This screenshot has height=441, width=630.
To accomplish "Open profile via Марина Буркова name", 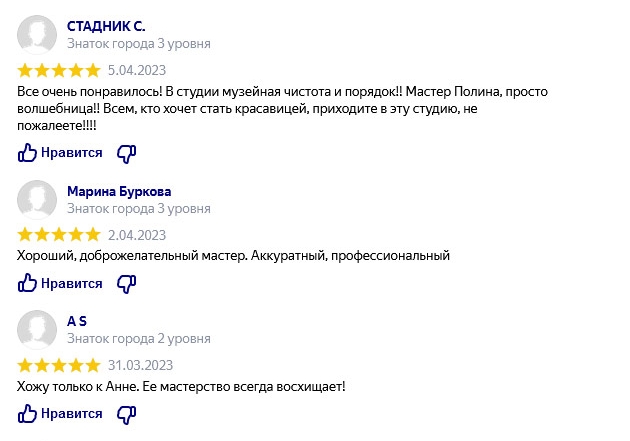I will coord(119,191).
